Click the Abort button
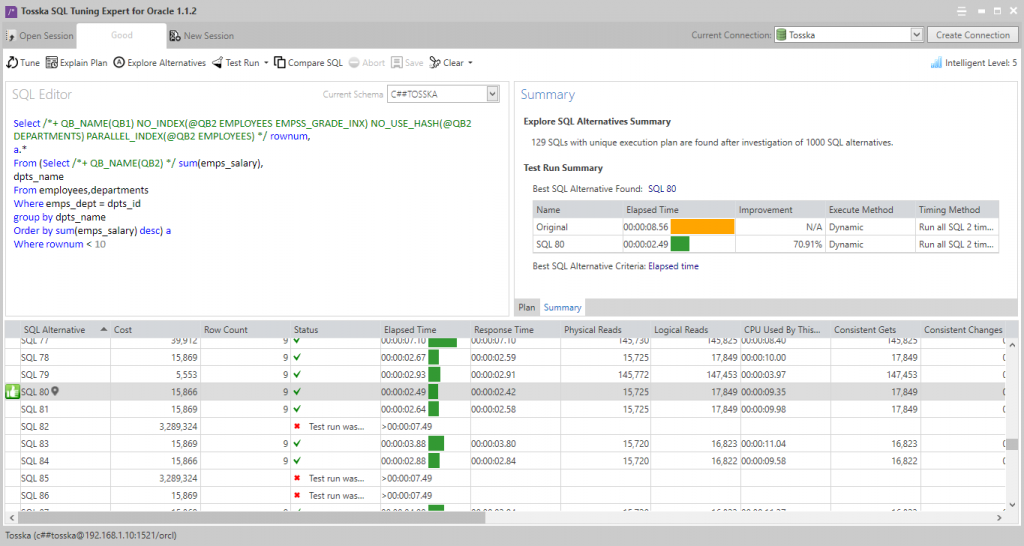Screen dimensions: 1024x546 (366, 63)
